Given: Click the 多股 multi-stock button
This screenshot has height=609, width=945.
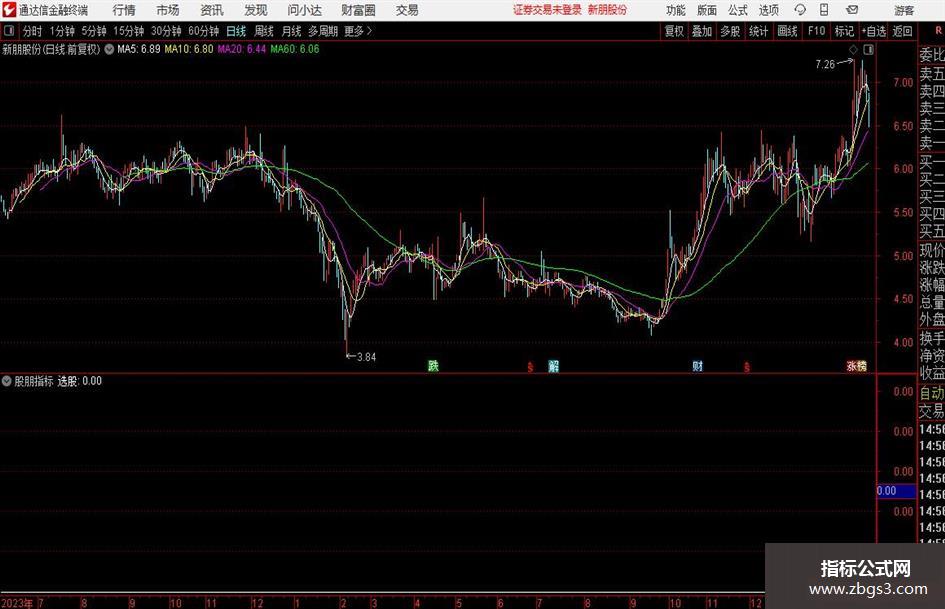Looking at the screenshot, I should tap(730, 31).
